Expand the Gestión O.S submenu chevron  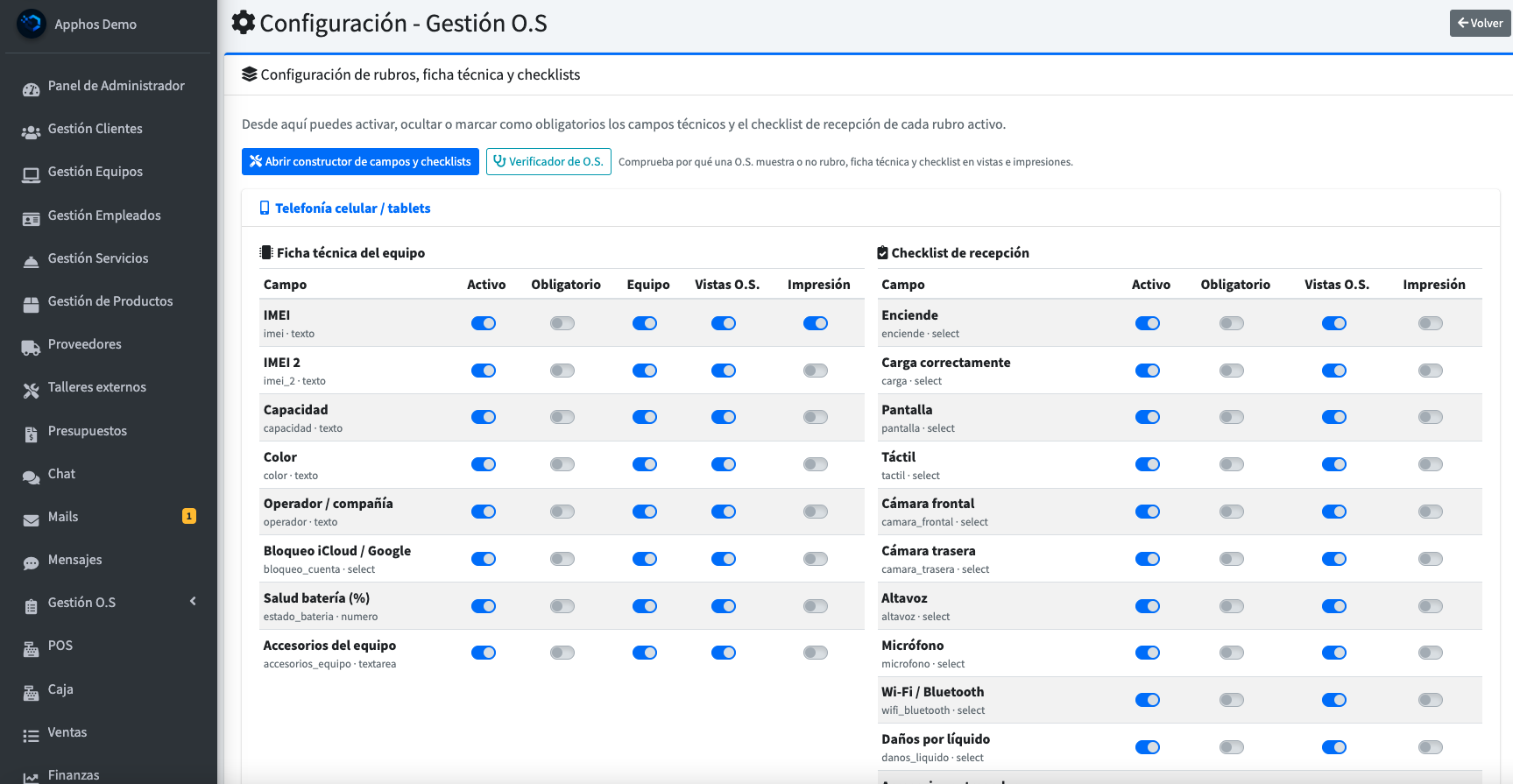tap(193, 601)
